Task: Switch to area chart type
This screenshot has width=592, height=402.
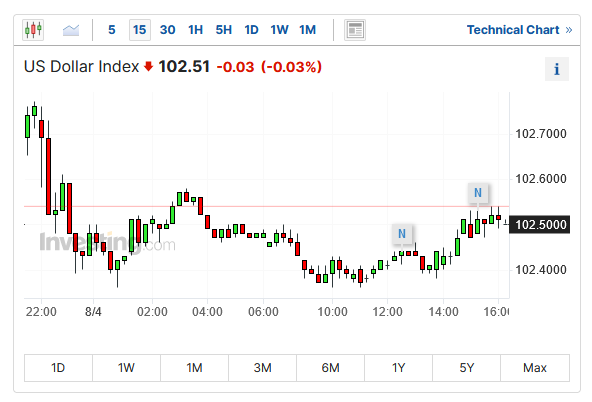Action: (x=71, y=30)
